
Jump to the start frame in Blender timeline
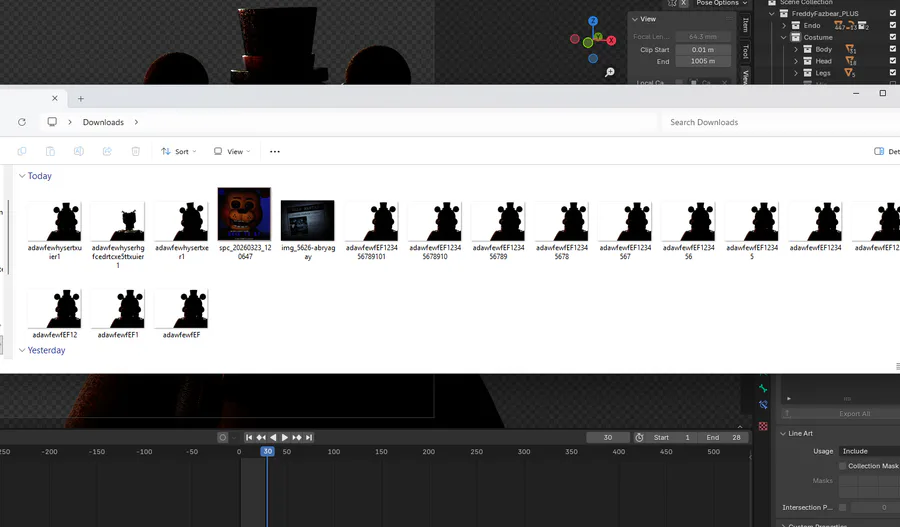click(x=249, y=437)
